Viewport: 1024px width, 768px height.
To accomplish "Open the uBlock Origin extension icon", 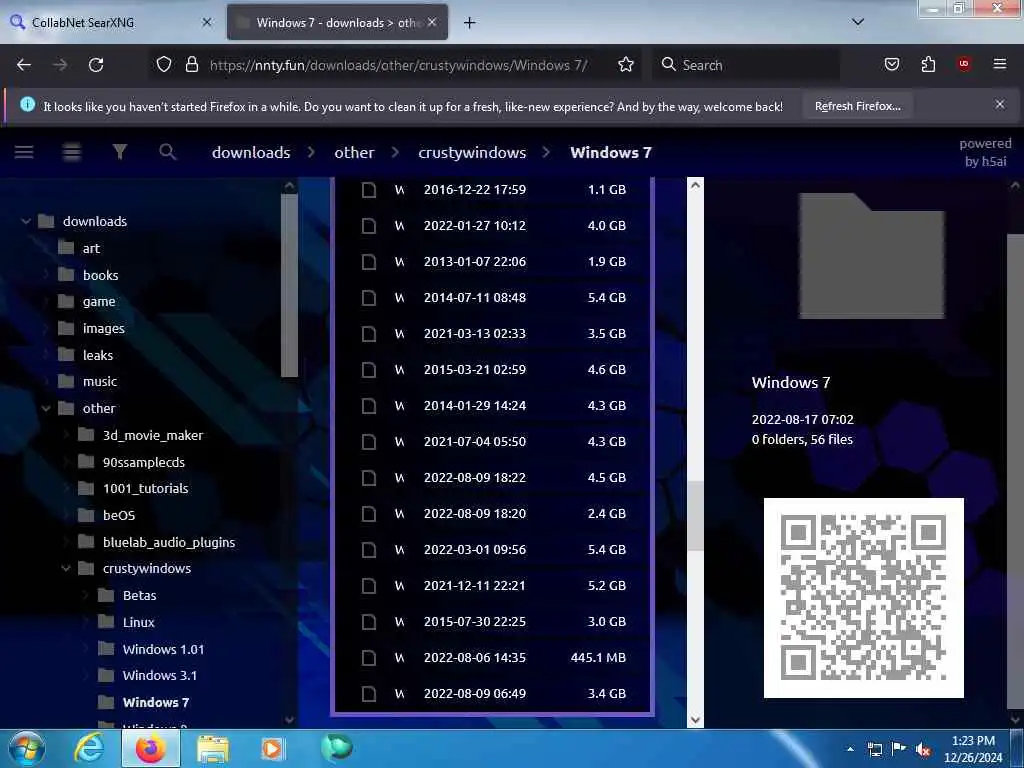I will (964, 64).
